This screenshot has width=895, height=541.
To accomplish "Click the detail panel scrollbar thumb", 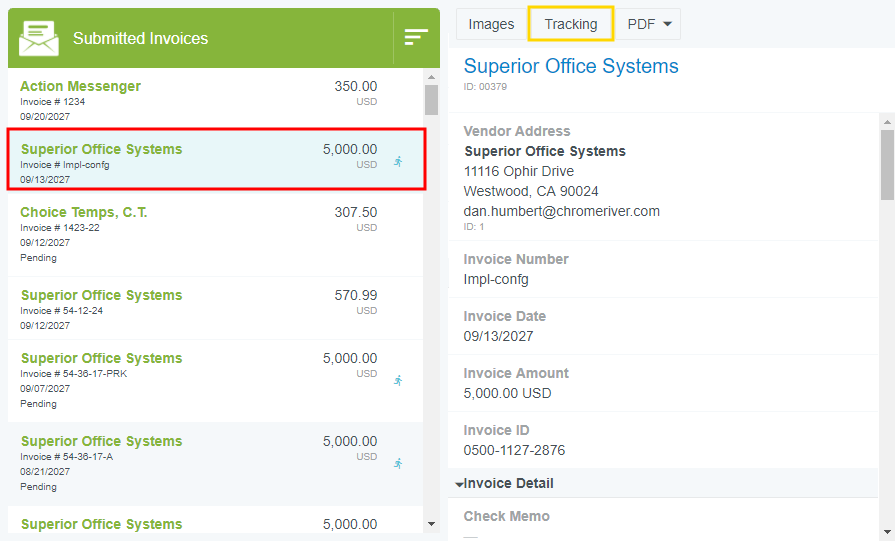I will (x=886, y=165).
